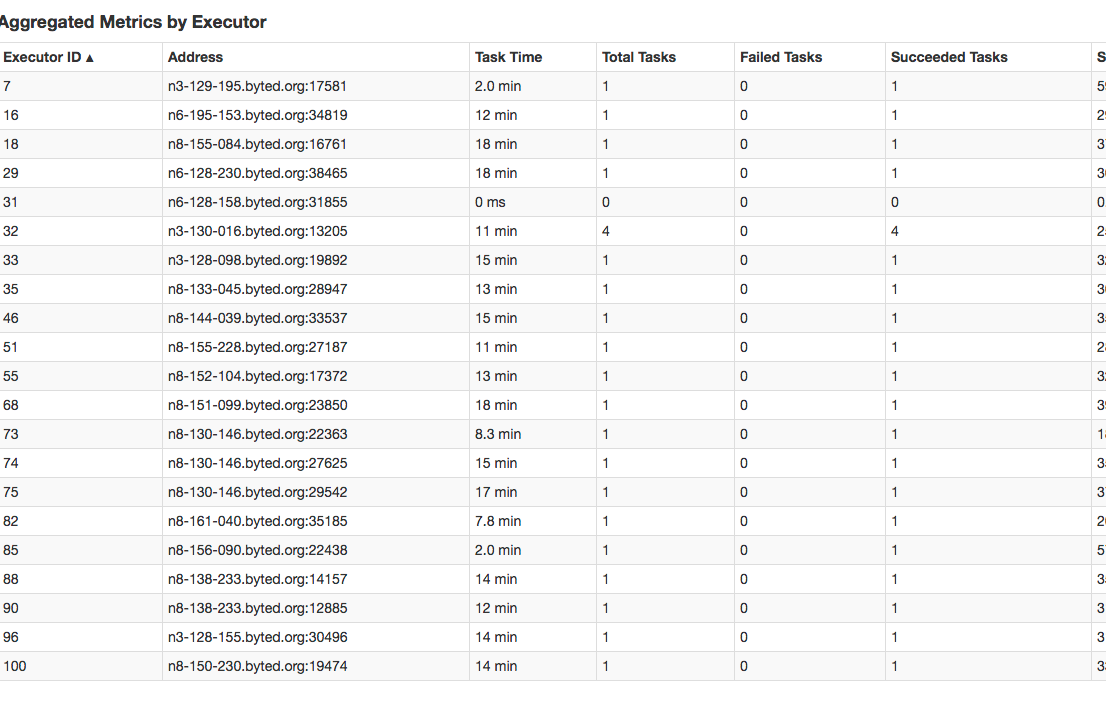This screenshot has height=702, width=1106.
Task: Select address n8-156-090.byted.org:22438
Action: tap(257, 550)
